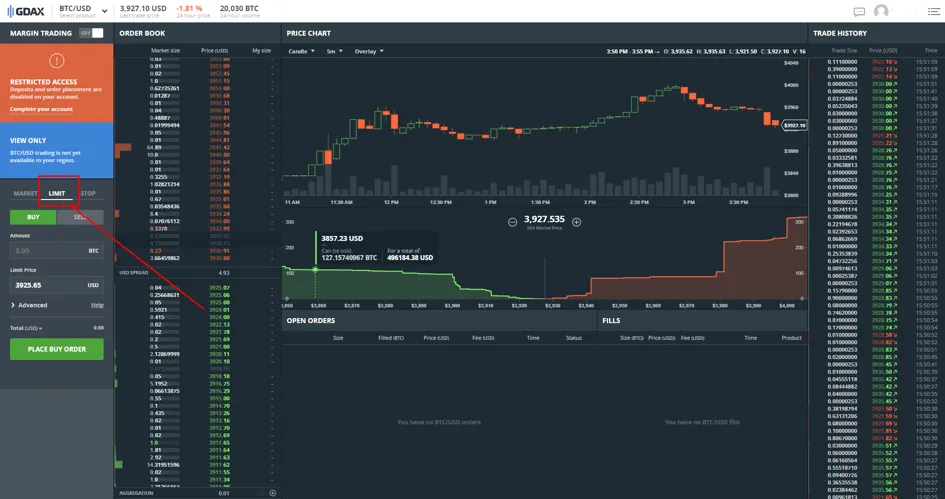Click the 3,927.10 USD last trade price
This screenshot has width=945, height=499.
143,8
